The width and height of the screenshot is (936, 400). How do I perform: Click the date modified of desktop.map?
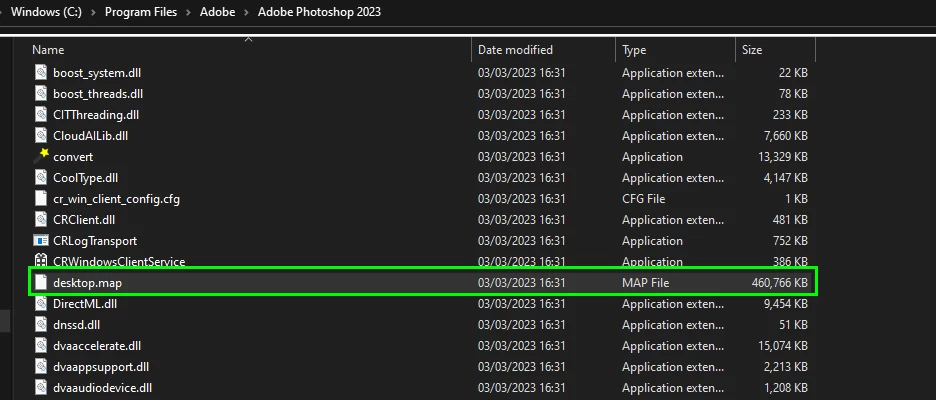pos(522,283)
